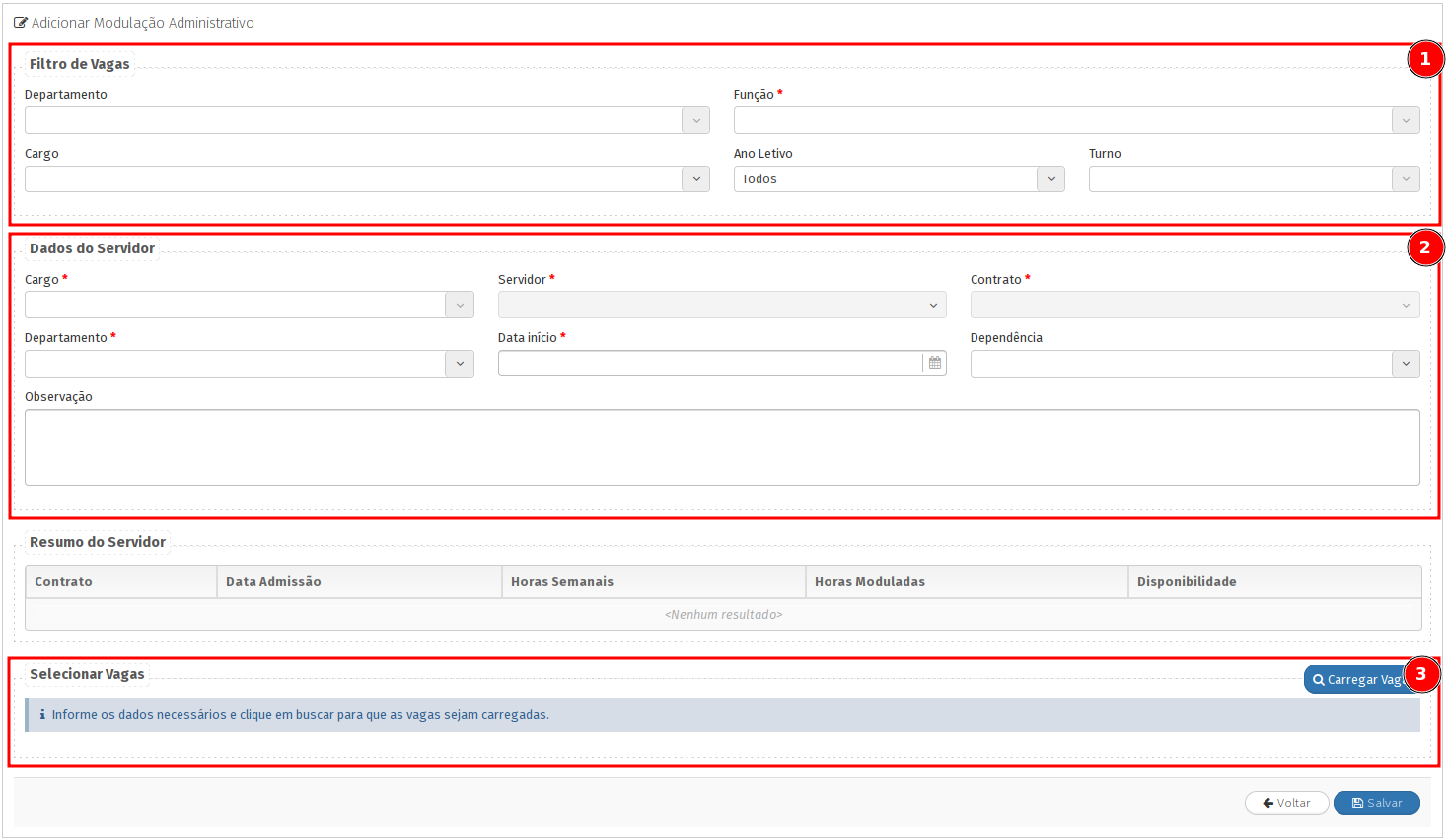
Task: Click inside the Observação text area
Action: coord(721,448)
